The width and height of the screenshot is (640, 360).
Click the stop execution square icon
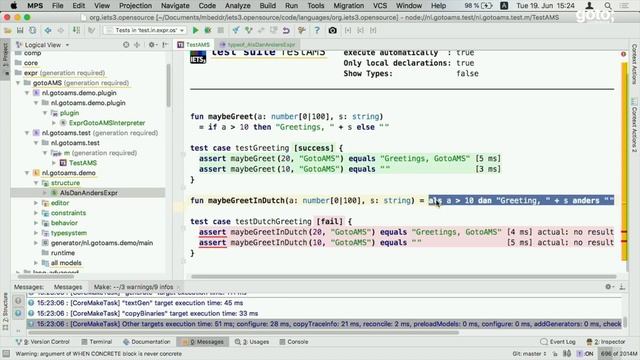(x=220, y=31)
